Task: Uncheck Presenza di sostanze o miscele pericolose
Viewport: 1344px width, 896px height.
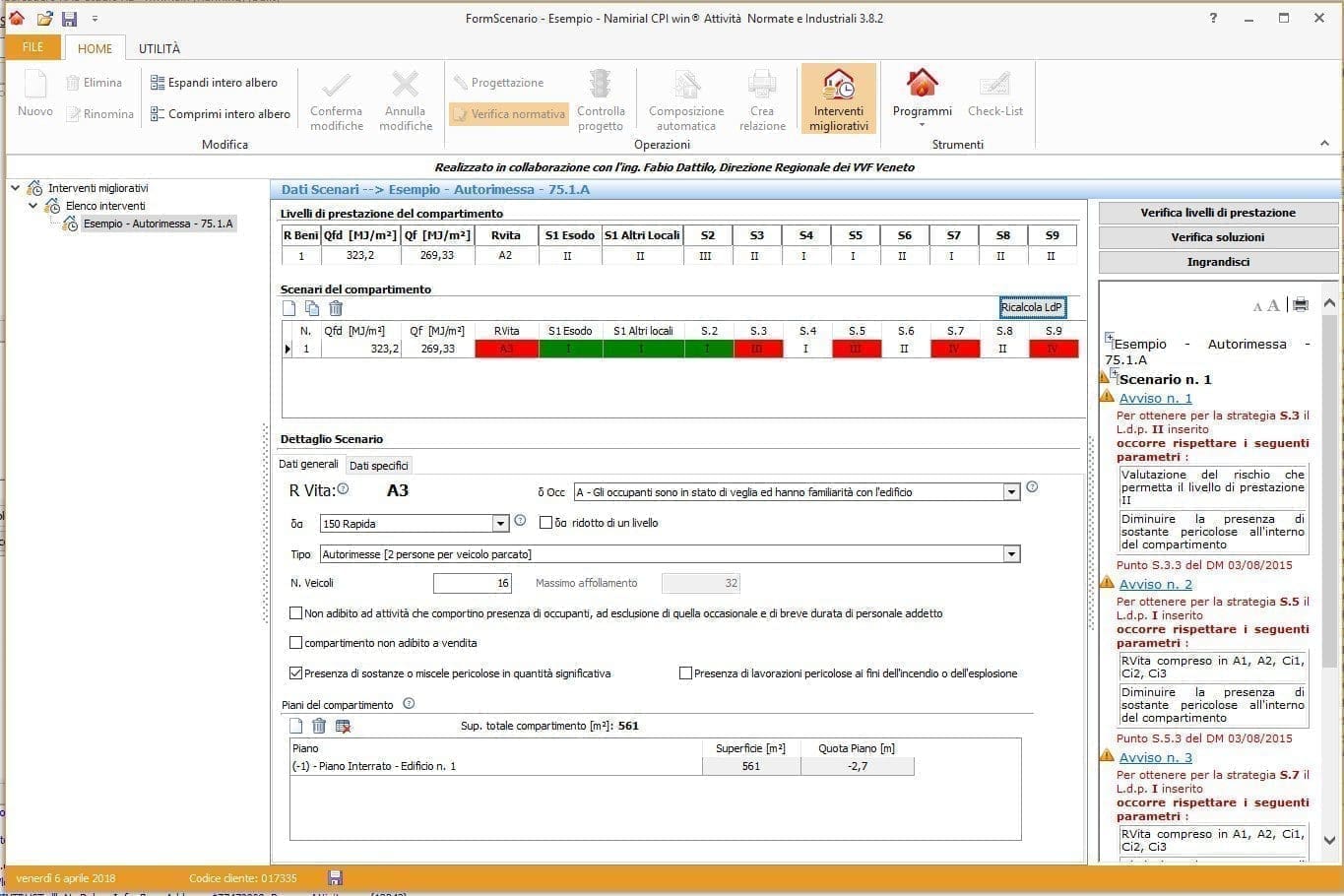Action: click(x=296, y=673)
